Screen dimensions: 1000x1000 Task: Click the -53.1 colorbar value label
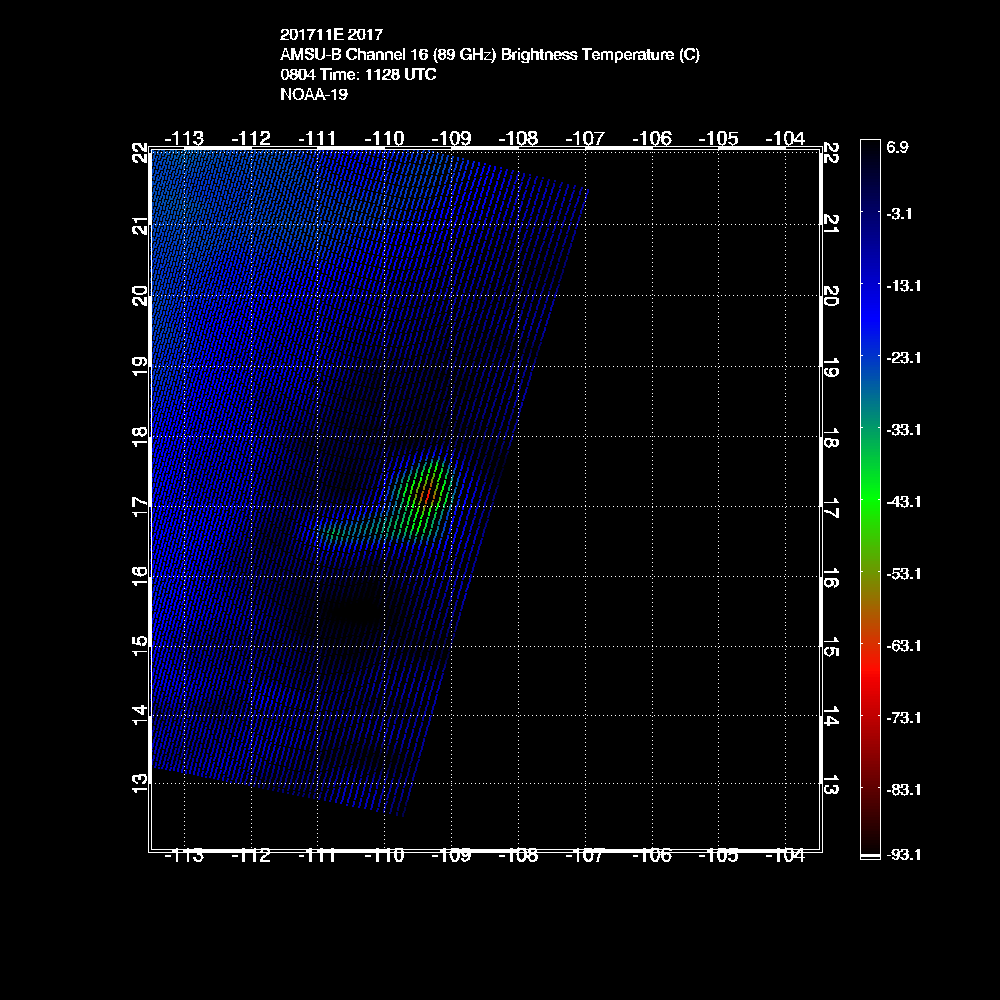click(907, 573)
